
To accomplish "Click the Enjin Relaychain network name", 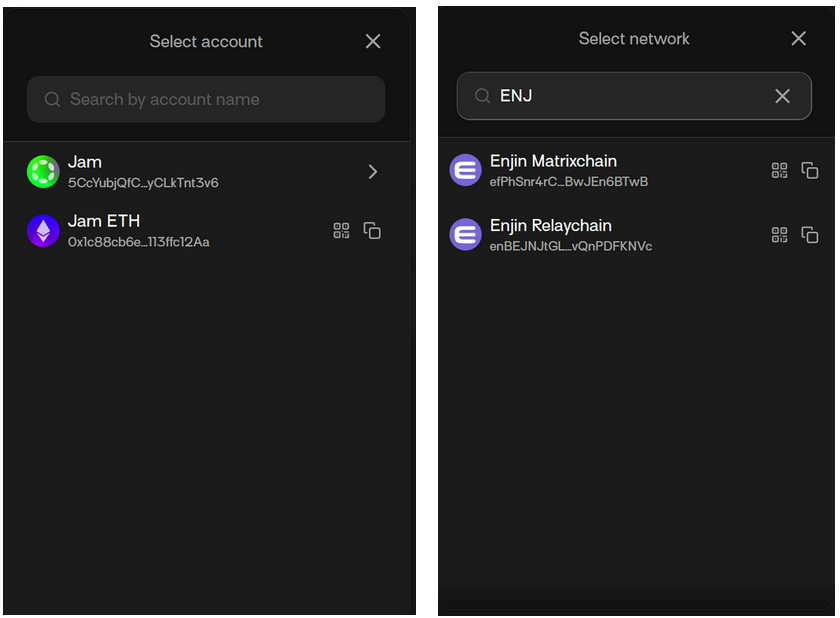I will point(551,225).
